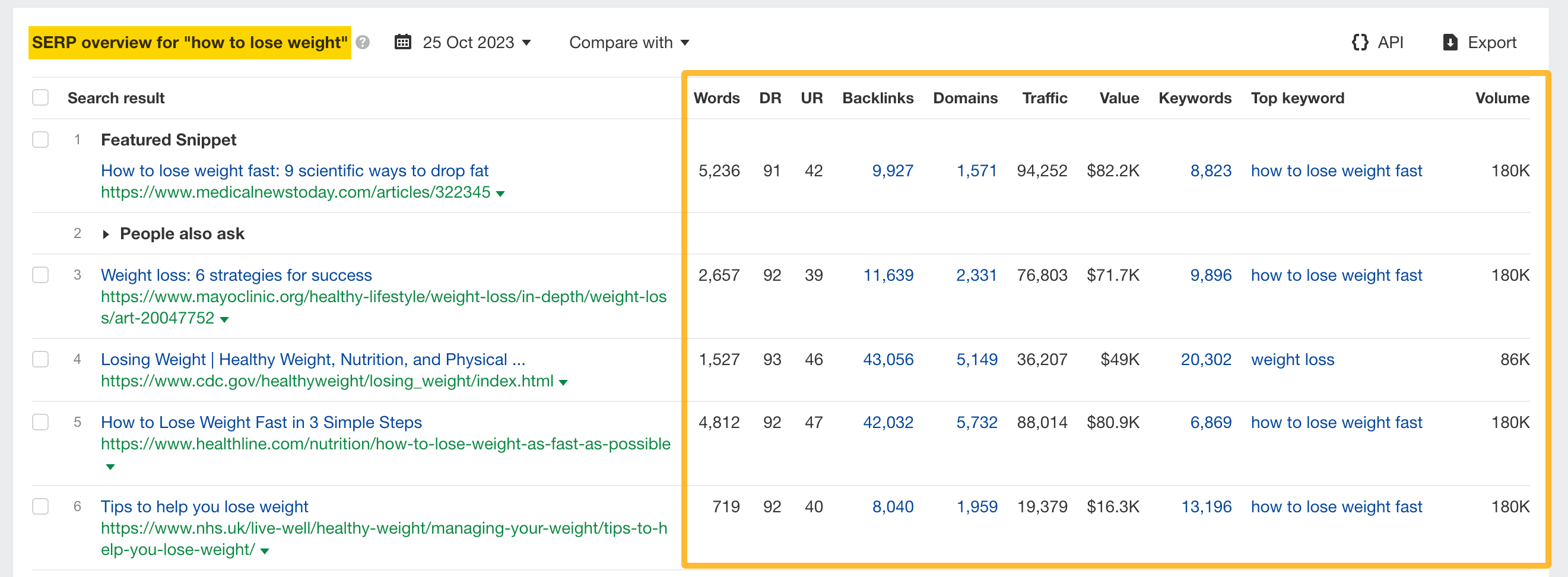
Task: Open the 25 Oct 2023 date dropdown
Action: pos(477,43)
